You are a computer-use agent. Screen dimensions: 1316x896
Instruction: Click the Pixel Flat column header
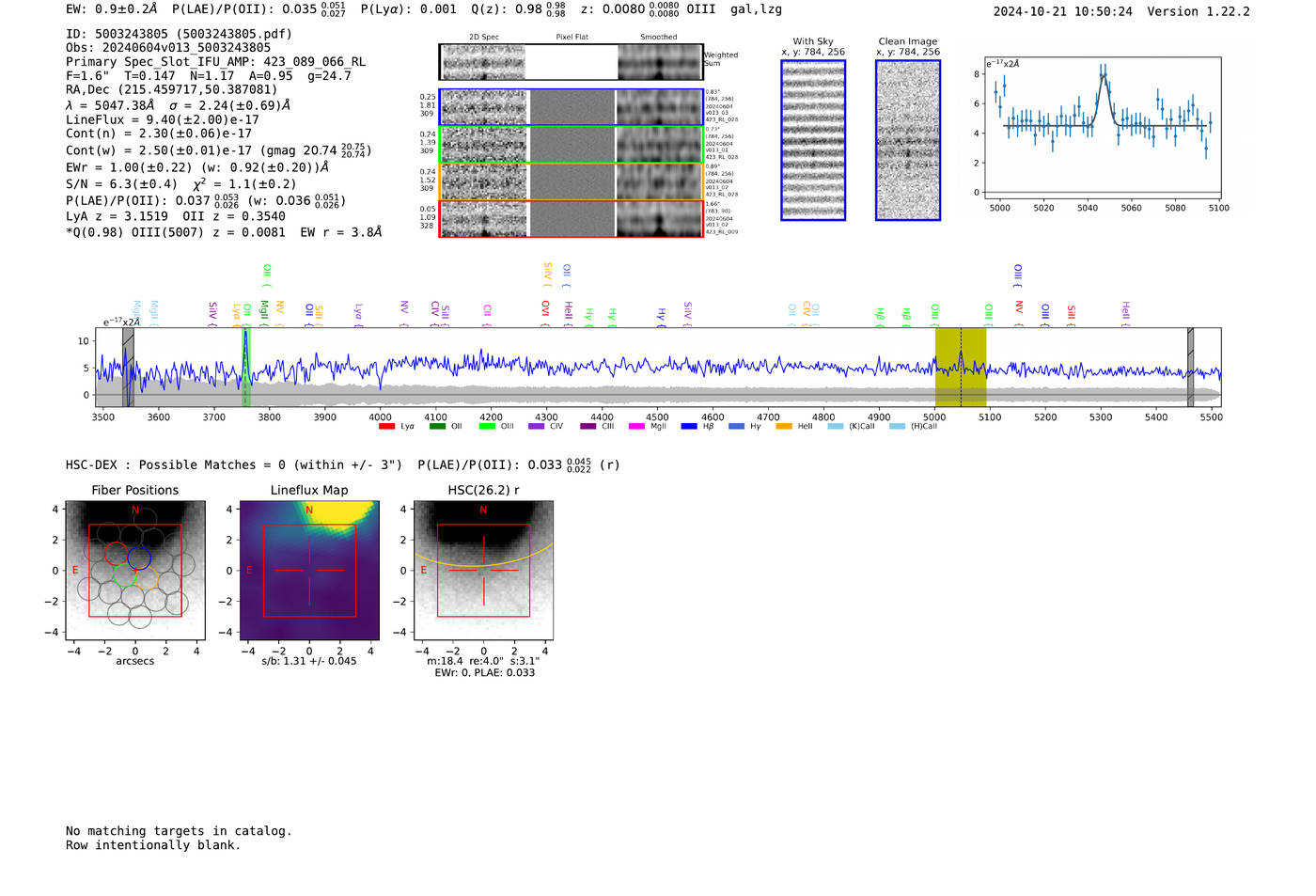[572, 38]
